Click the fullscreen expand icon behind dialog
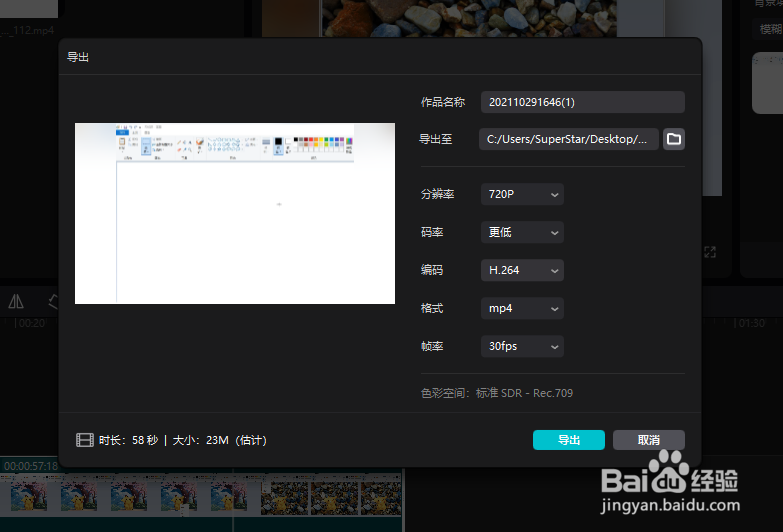The image size is (783, 532). [x=710, y=252]
